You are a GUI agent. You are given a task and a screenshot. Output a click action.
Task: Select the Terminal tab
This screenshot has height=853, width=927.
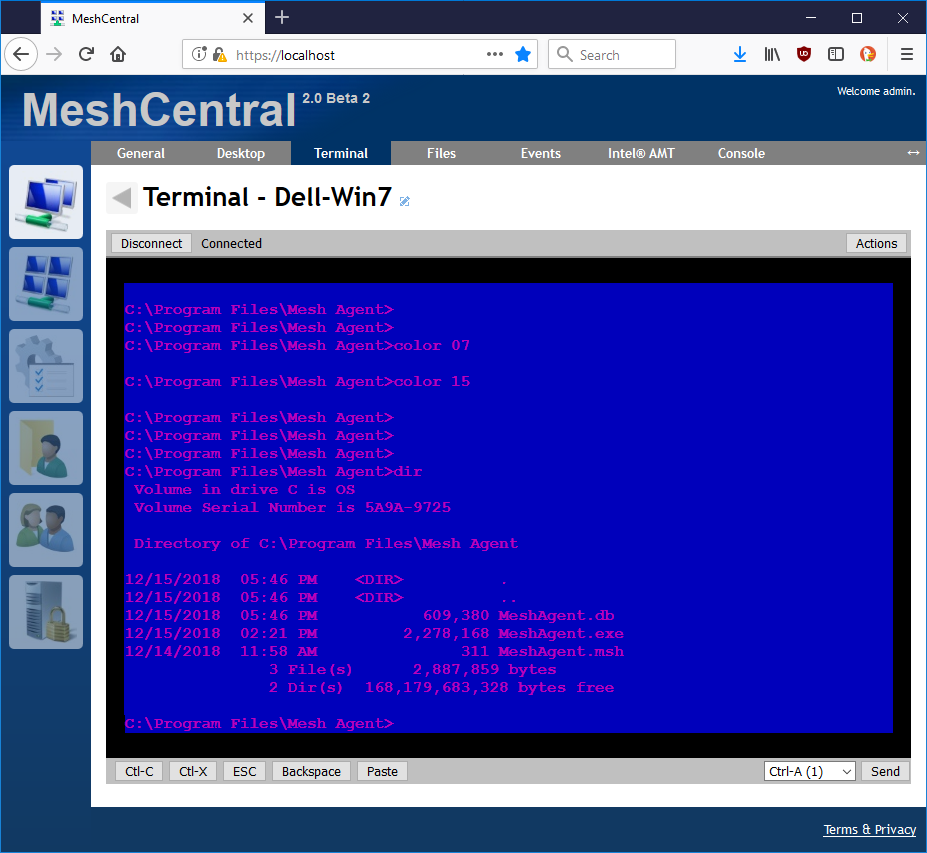click(x=341, y=153)
